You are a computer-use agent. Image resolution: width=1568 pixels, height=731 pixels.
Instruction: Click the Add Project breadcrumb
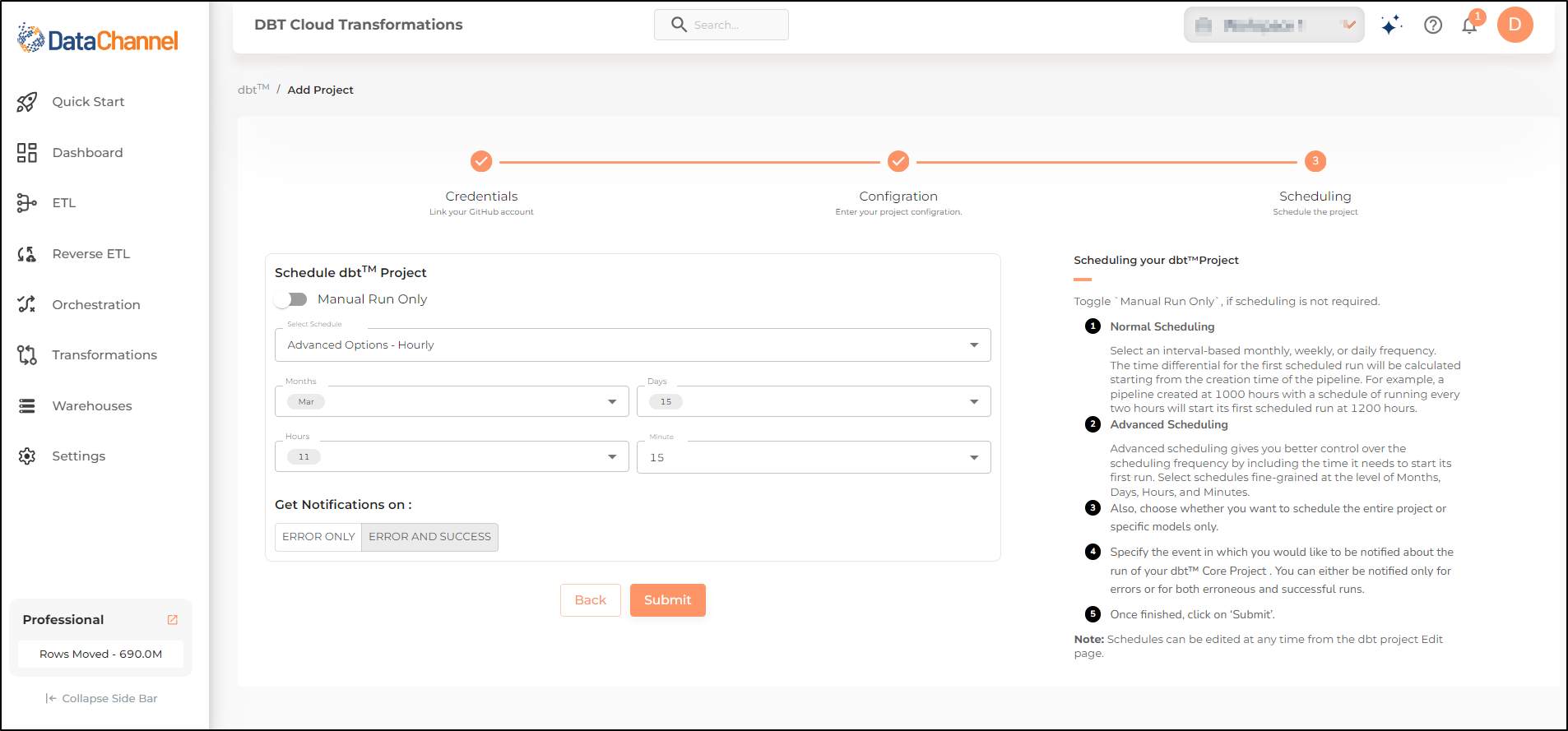click(320, 90)
